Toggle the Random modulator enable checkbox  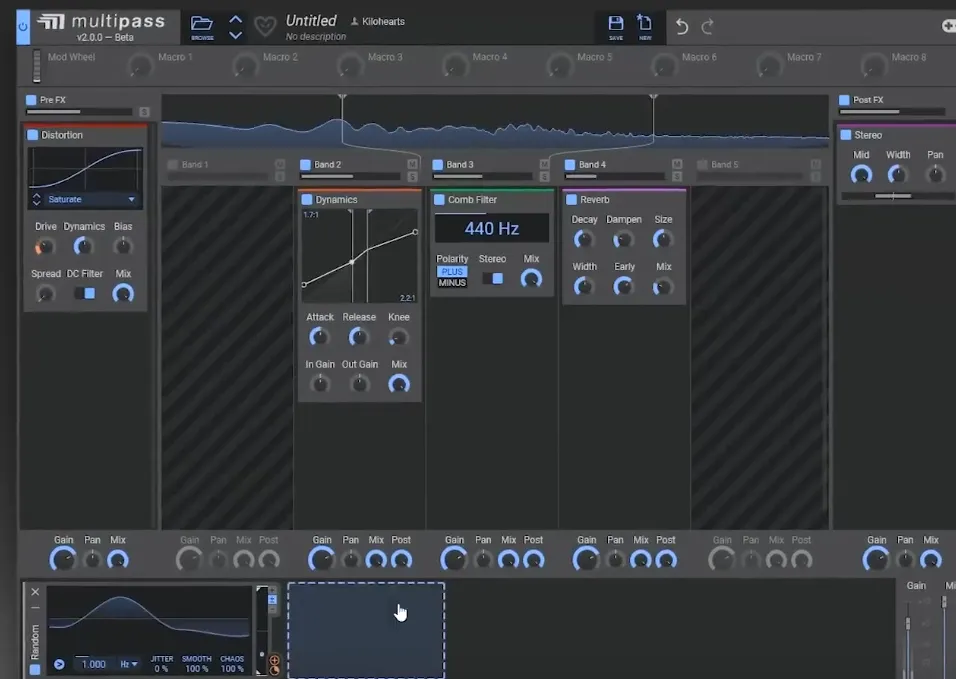click(x=35, y=670)
